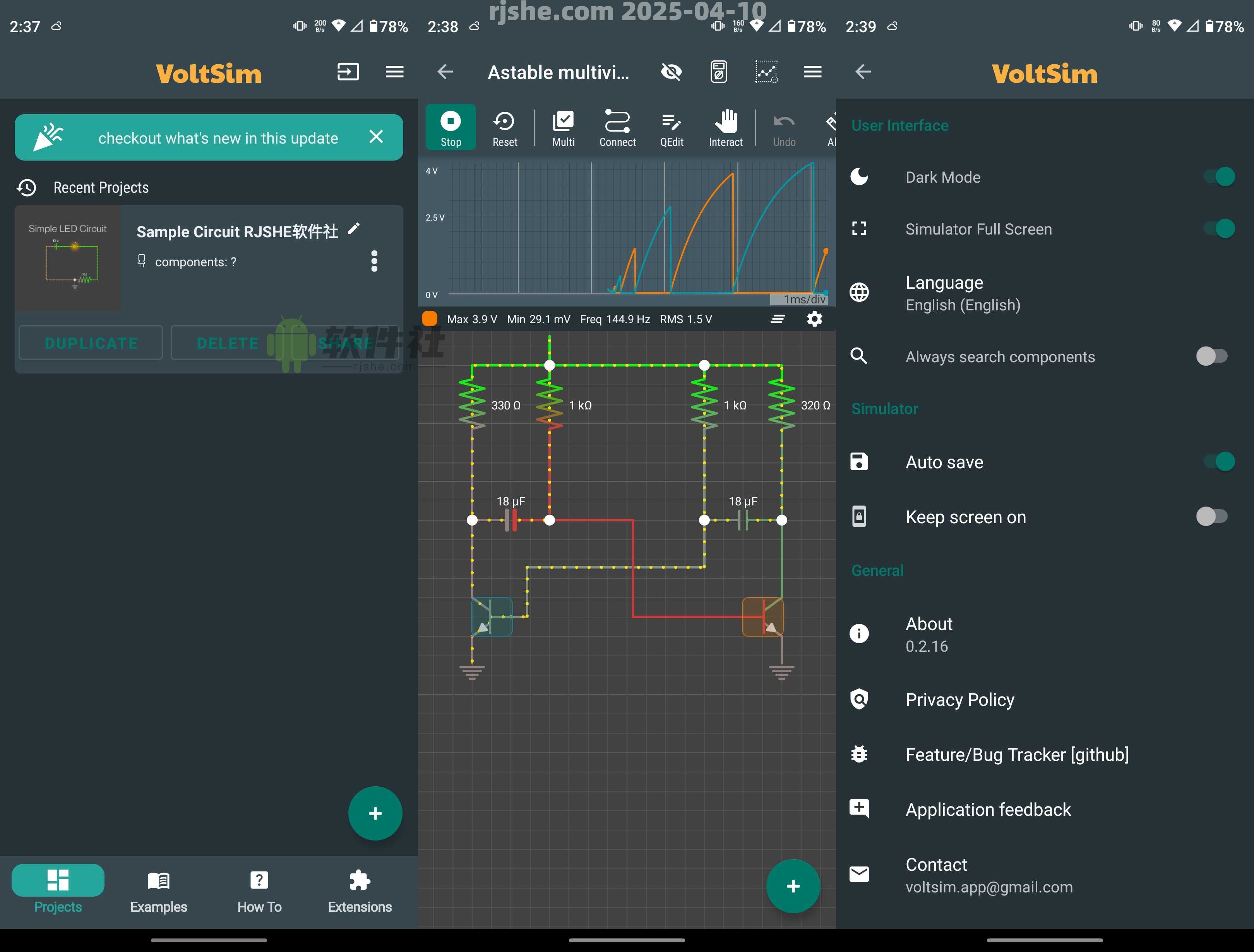Toggle Dark Mode switch

coord(1218,177)
